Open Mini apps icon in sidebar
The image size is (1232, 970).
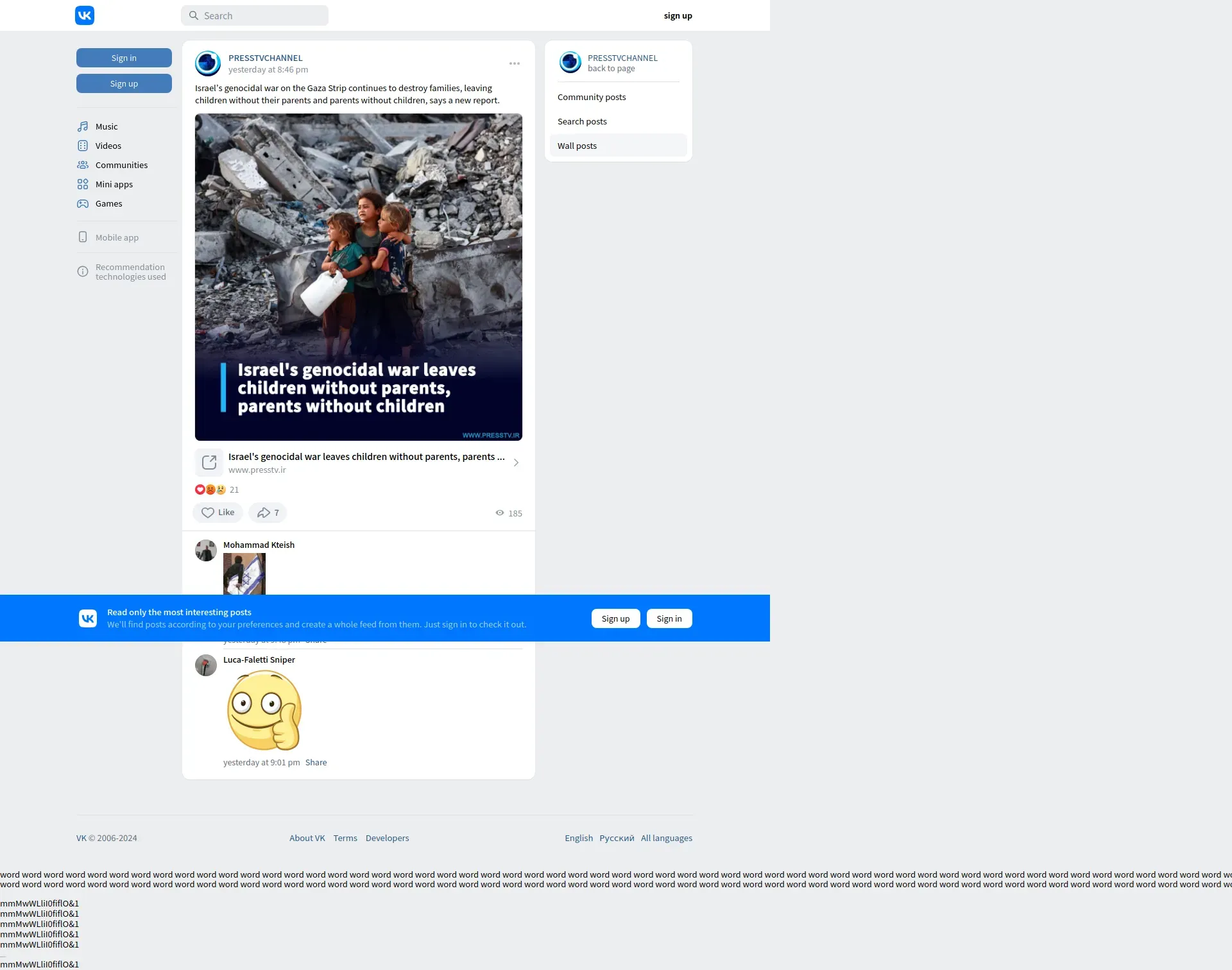click(83, 184)
